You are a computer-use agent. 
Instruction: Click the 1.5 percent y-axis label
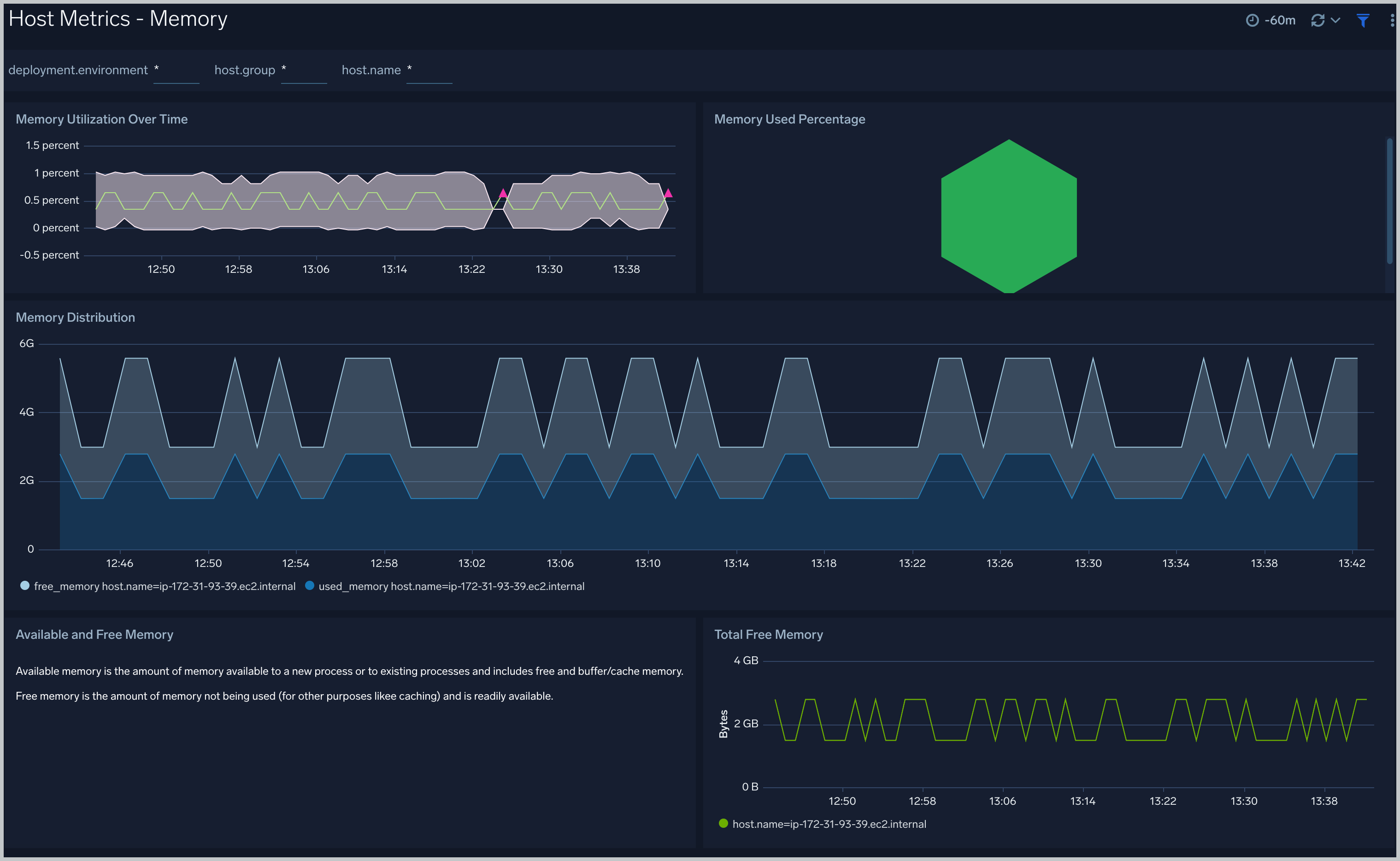(52, 145)
